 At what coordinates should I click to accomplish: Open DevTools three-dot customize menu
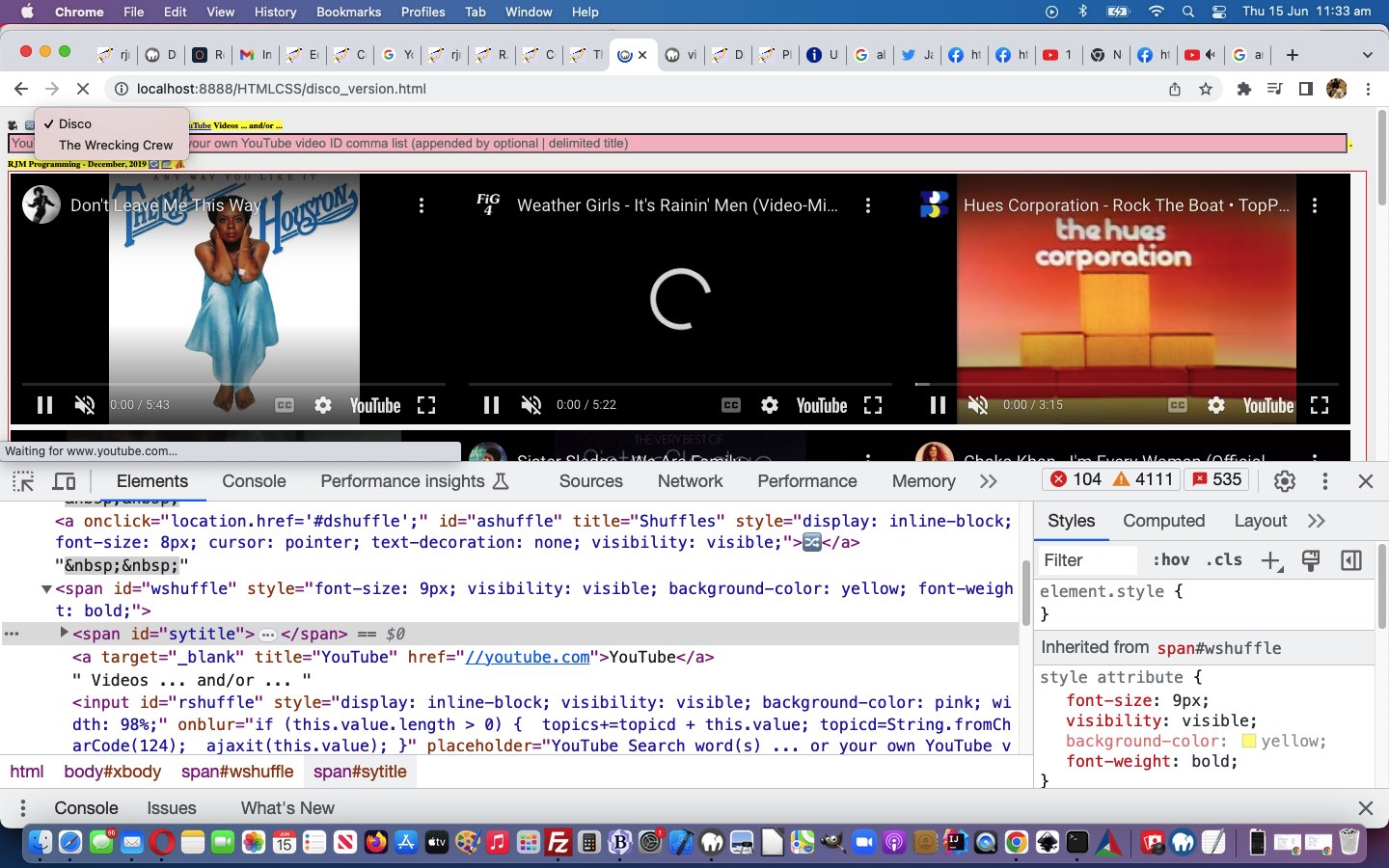pyautogui.click(x=1325, y=480)
